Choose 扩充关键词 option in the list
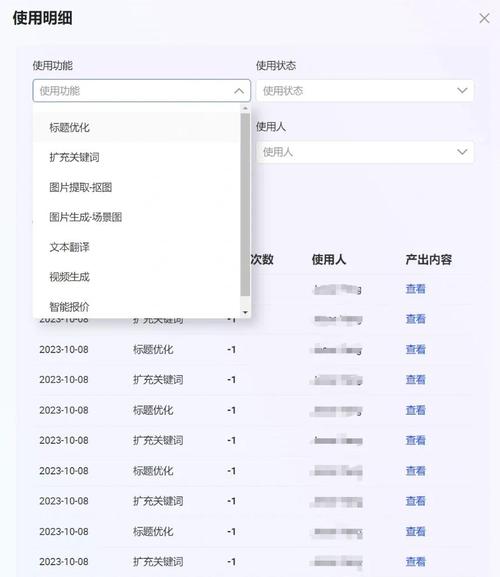Image resolution: width=500 pixels, height=577 pixels. click(x=137, y=157)
